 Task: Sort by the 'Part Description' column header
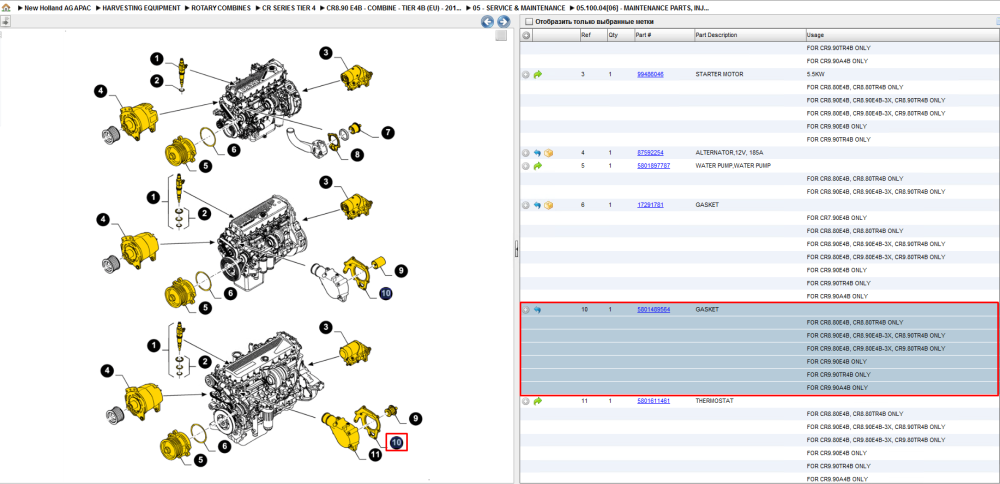click(749, 35)
